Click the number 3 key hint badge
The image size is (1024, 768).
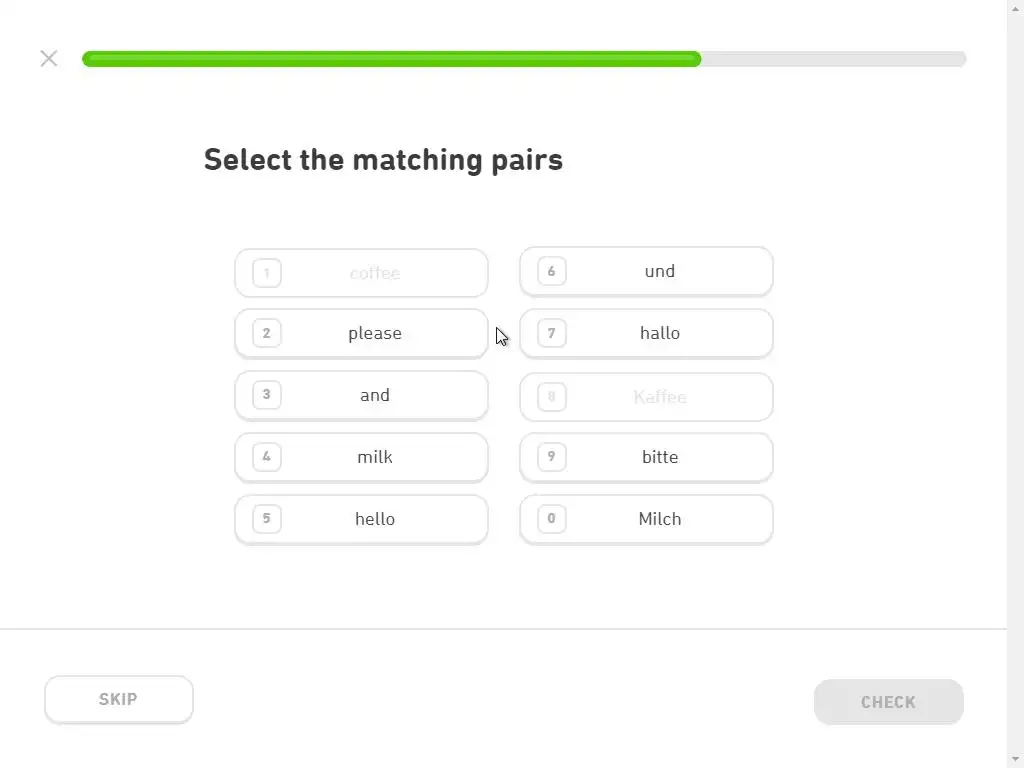266,395
